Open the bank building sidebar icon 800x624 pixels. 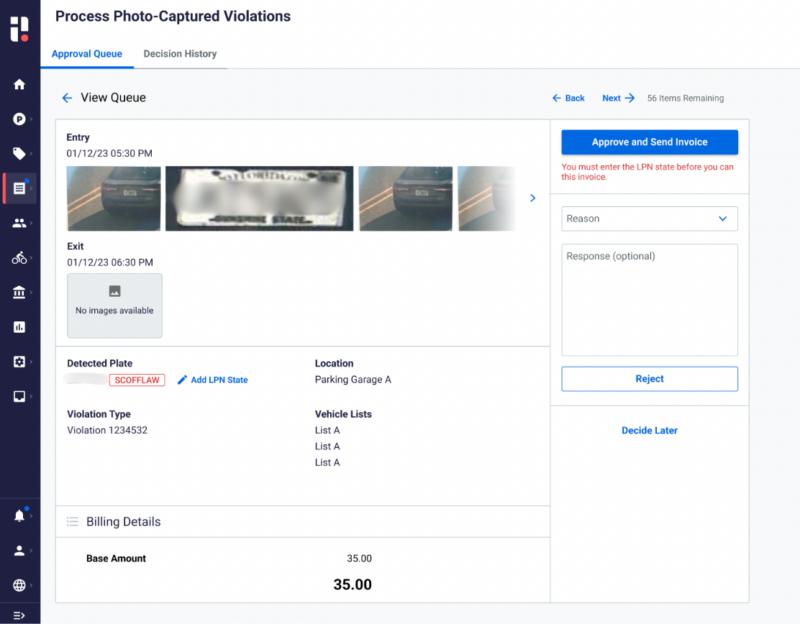(x=19, y=292)
